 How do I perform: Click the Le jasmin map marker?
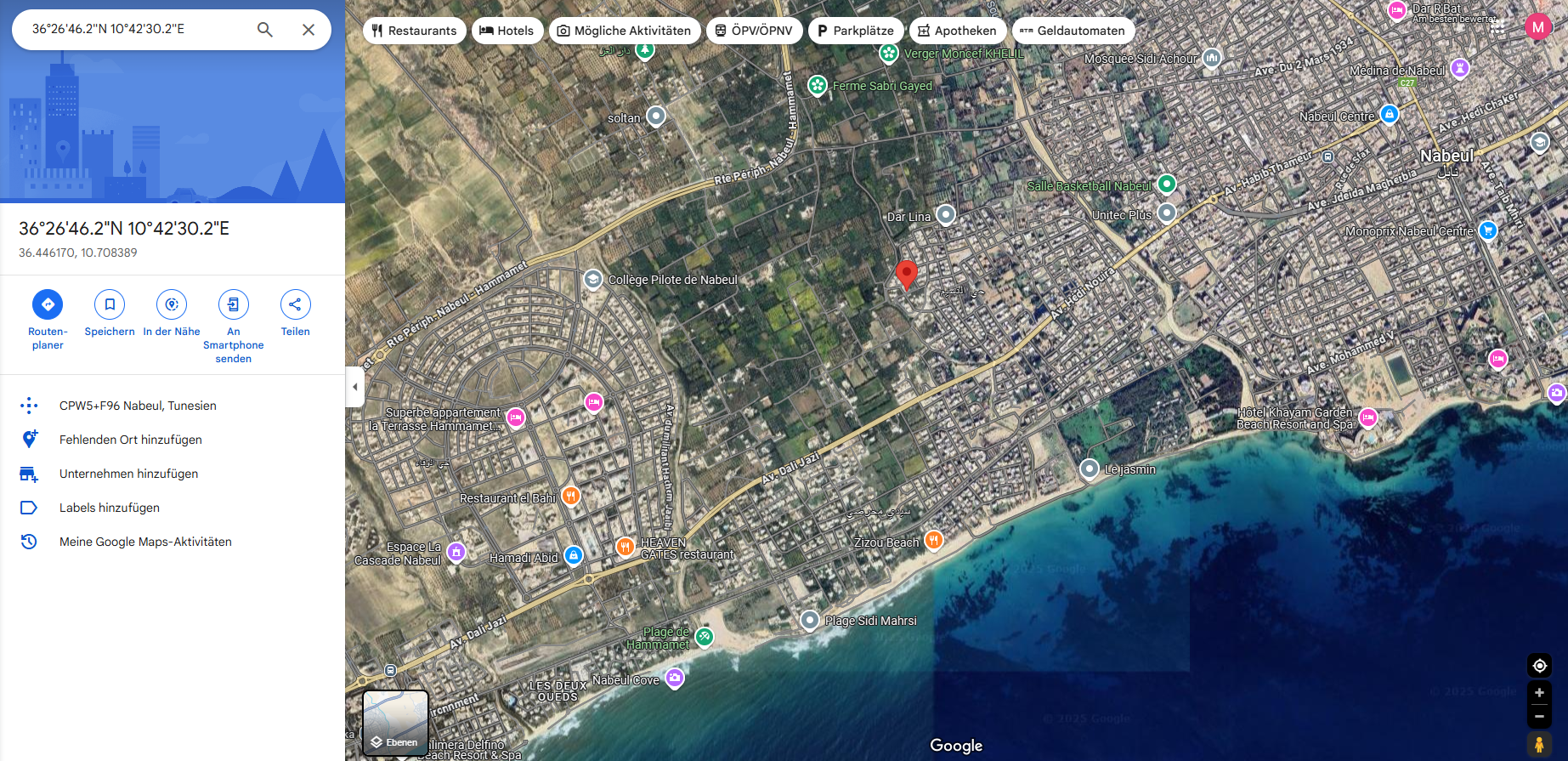pyautogui.click(x=1090, y=469)
